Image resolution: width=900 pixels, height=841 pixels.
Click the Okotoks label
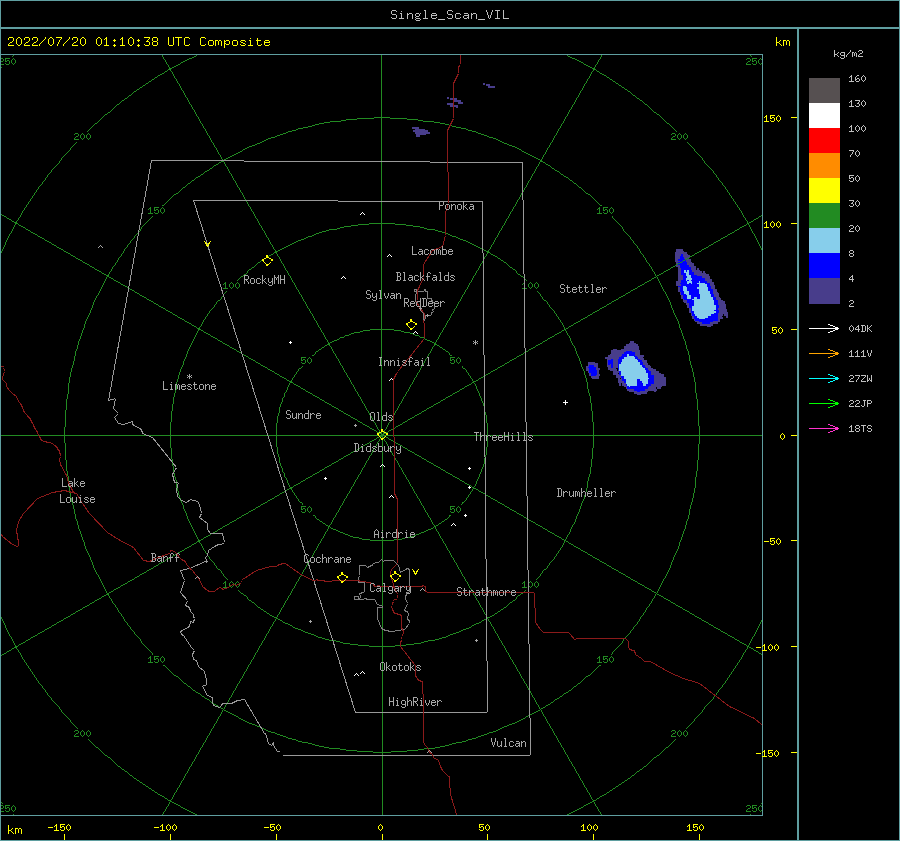(x=400, y=667)
